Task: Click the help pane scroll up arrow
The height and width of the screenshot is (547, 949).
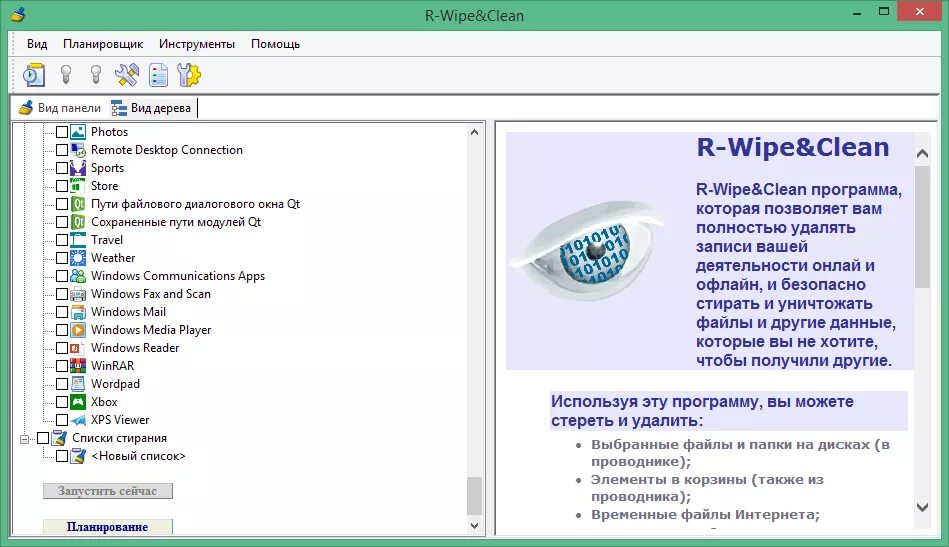Action: click(922, 154)
